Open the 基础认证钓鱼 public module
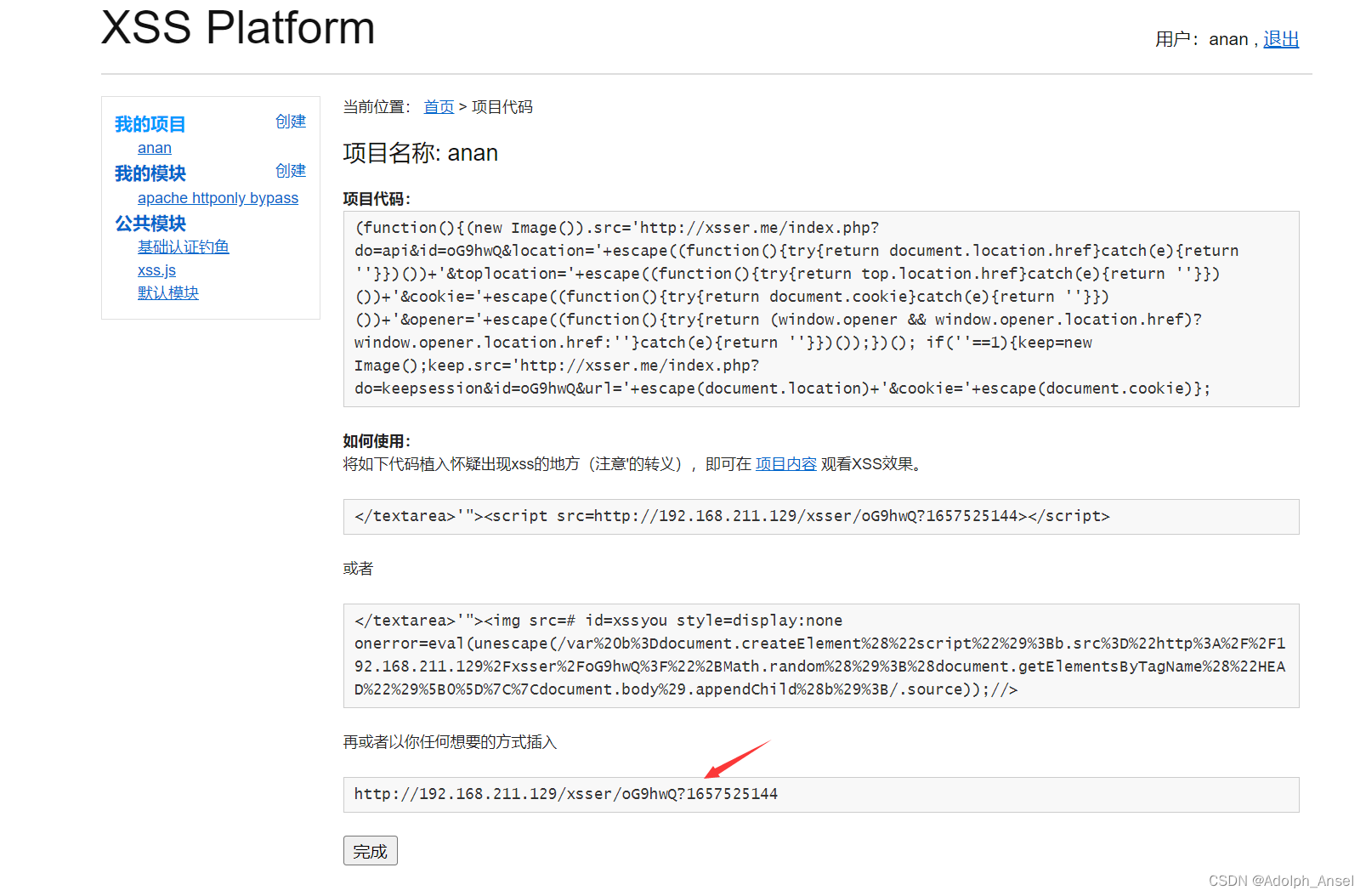The image size is (1366, 896). coord(184,247)
